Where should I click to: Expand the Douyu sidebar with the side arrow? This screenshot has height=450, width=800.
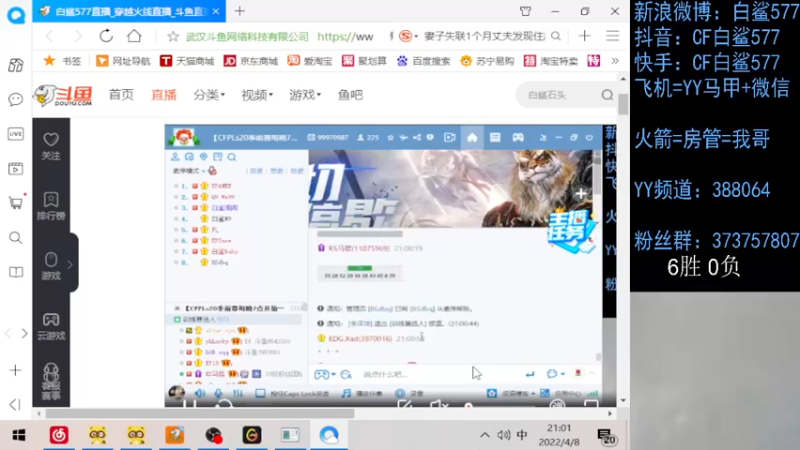click(70, 265)
